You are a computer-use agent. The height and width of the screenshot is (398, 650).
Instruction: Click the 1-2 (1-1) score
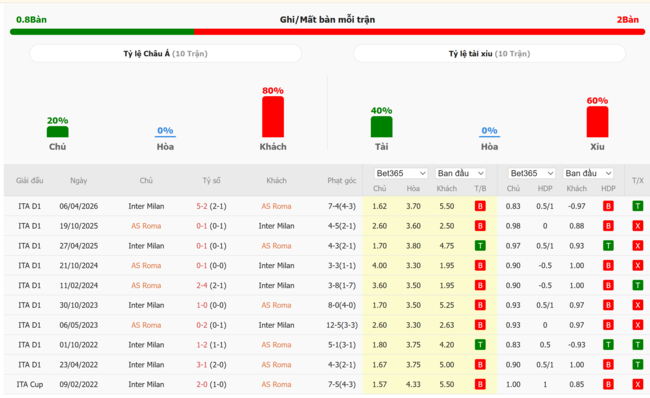[211, 345]
